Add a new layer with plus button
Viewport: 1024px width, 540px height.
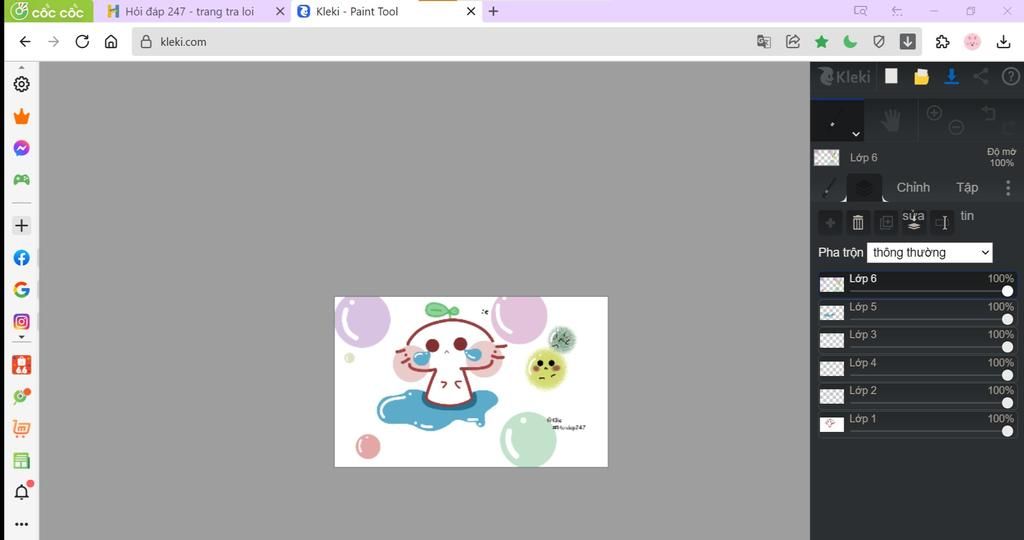(x=830, y=223)
